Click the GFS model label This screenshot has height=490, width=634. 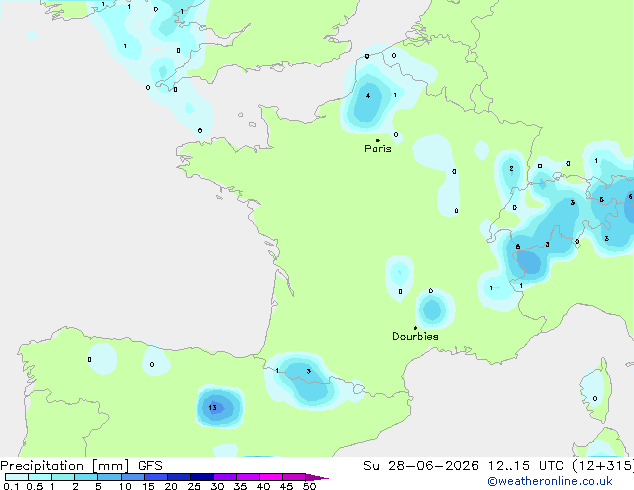click(x=150, y=466)
